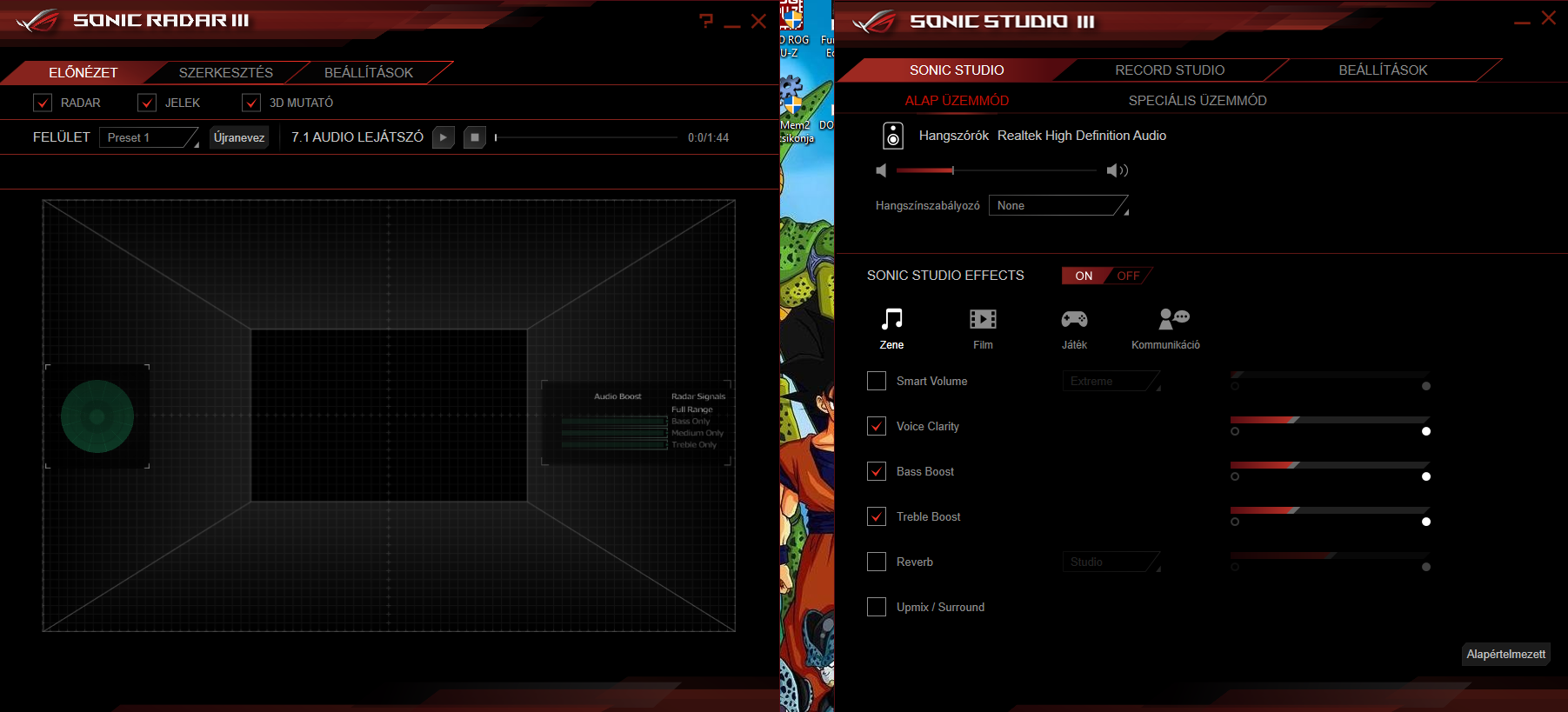The height and width of the screenshot is (712, 1568).
Task: Switch to the SONIC STUDIO tab
Action: click(957, 70)
